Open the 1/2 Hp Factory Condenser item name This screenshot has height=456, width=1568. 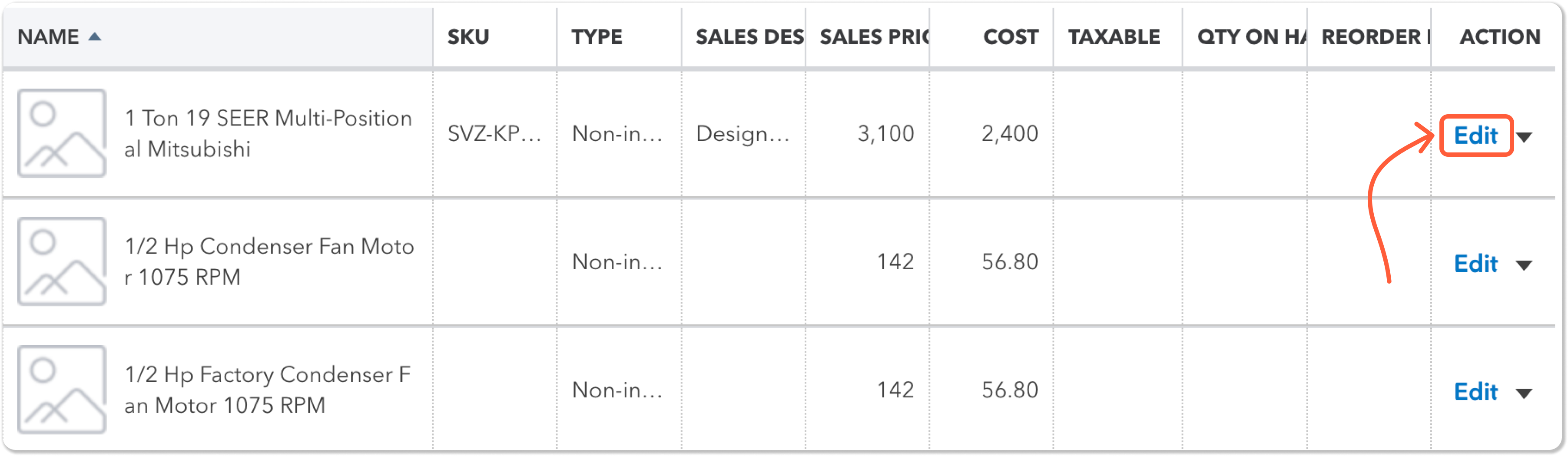[x=268, y=390]
